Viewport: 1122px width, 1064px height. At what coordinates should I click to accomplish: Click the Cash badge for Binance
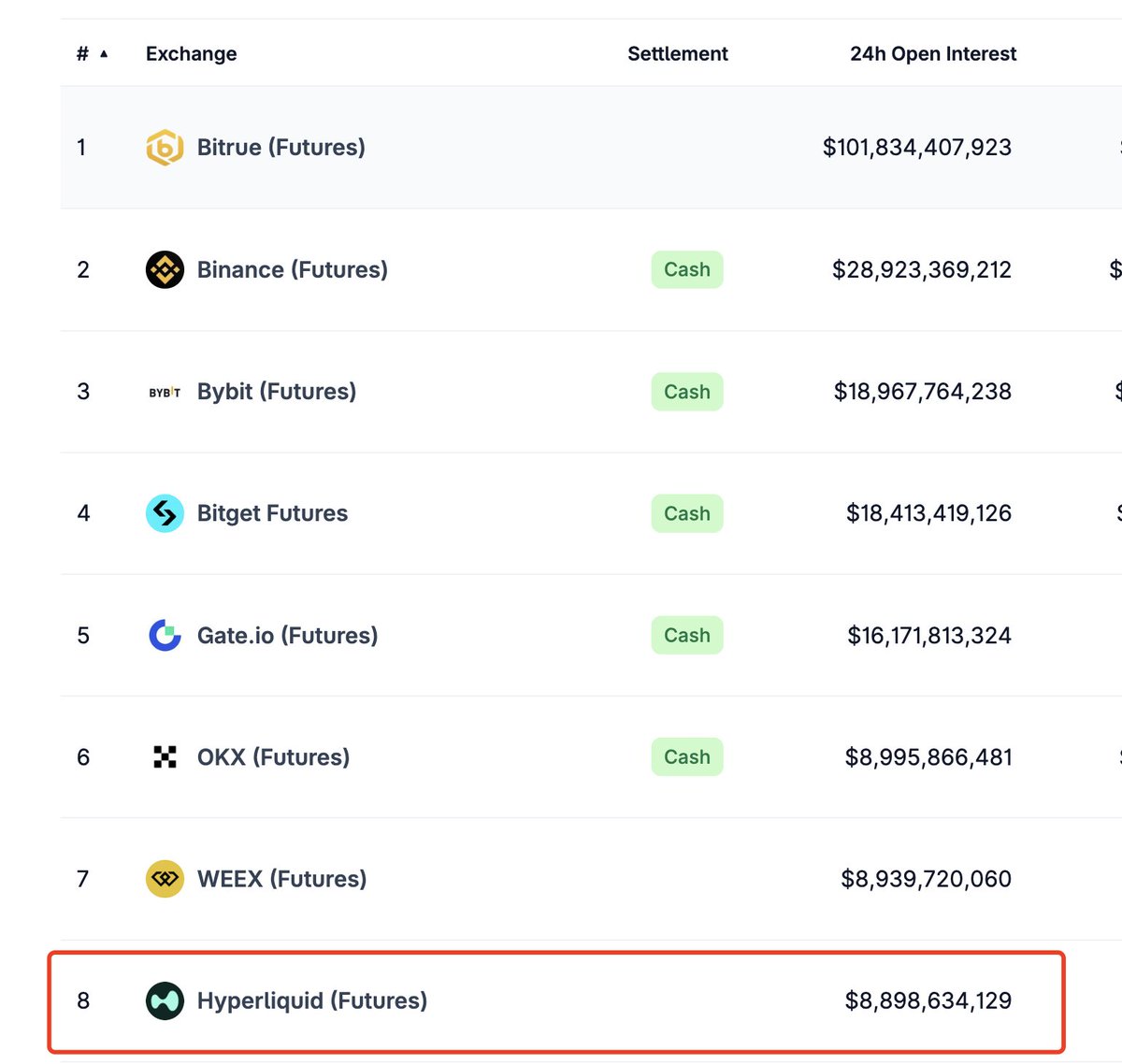click(x=687, y=270)
